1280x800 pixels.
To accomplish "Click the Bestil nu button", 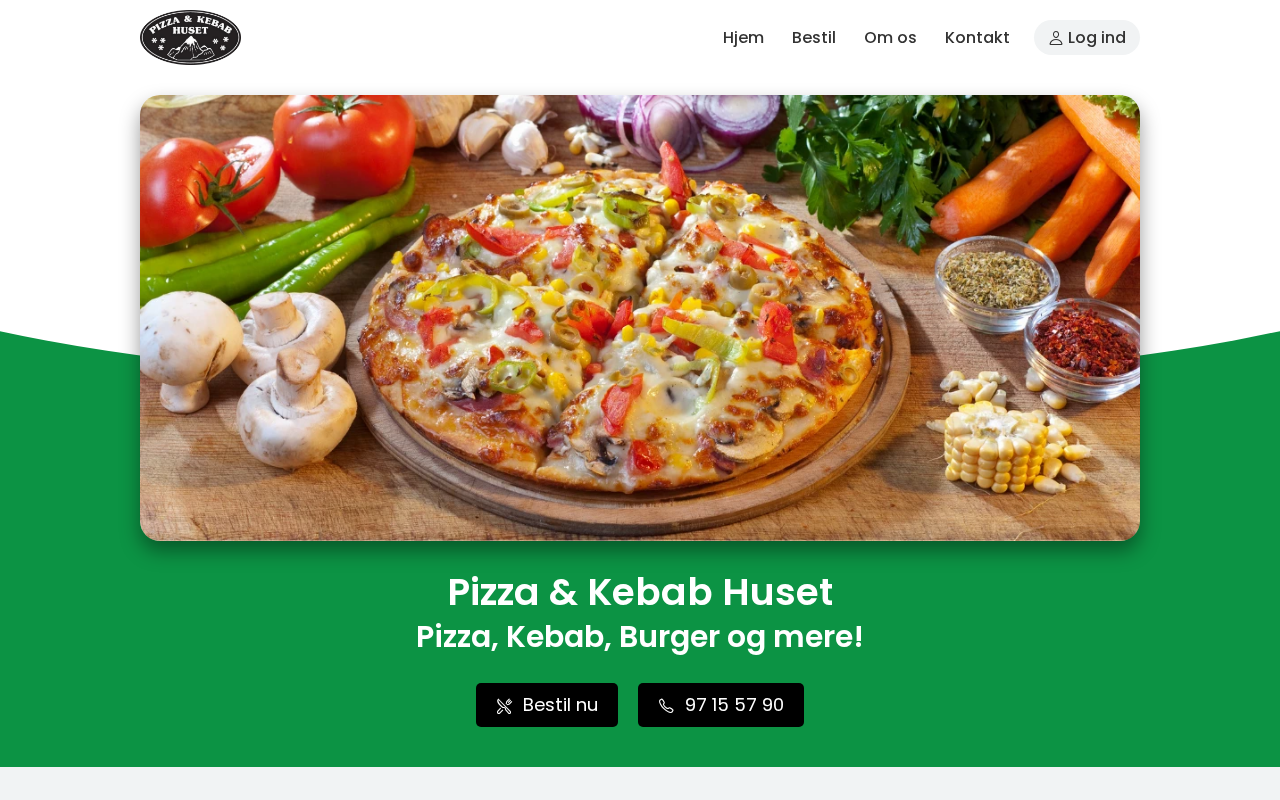I will 547,705.
